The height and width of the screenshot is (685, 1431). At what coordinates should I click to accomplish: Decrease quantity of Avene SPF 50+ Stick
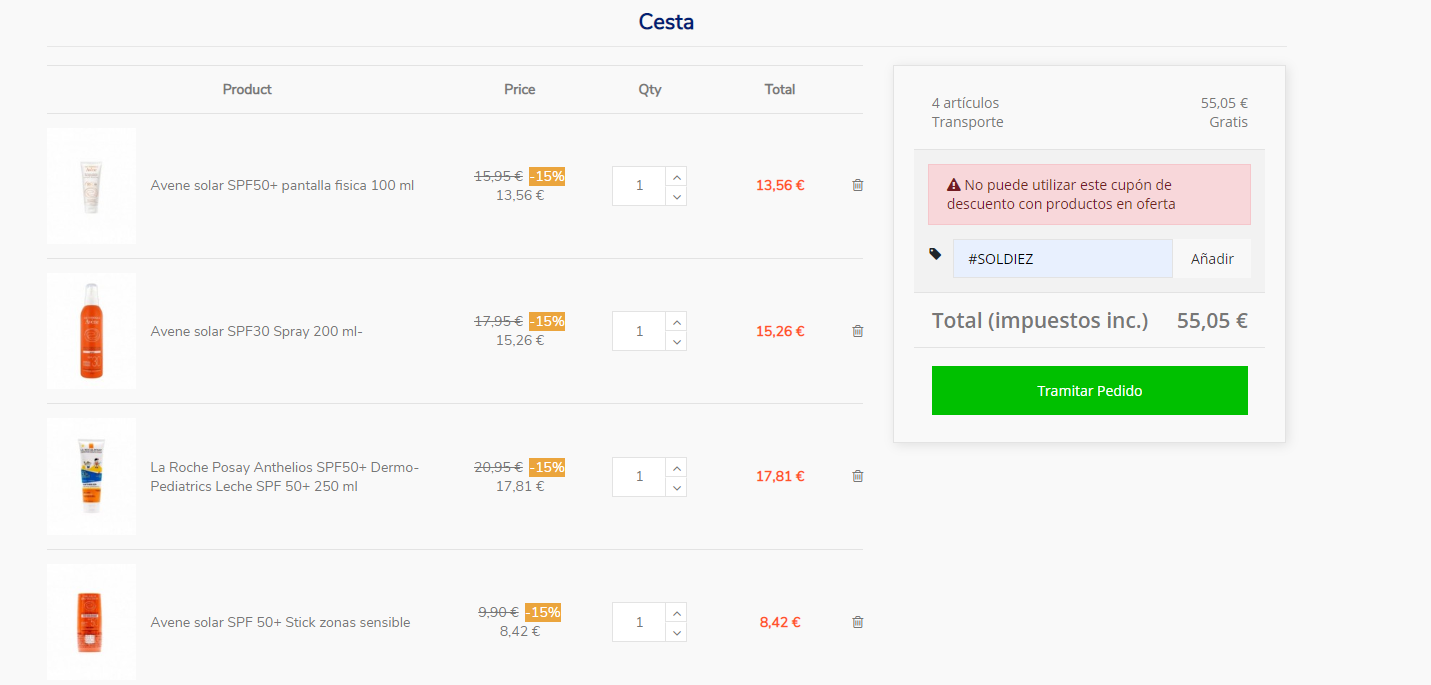[x=677, y=632]
